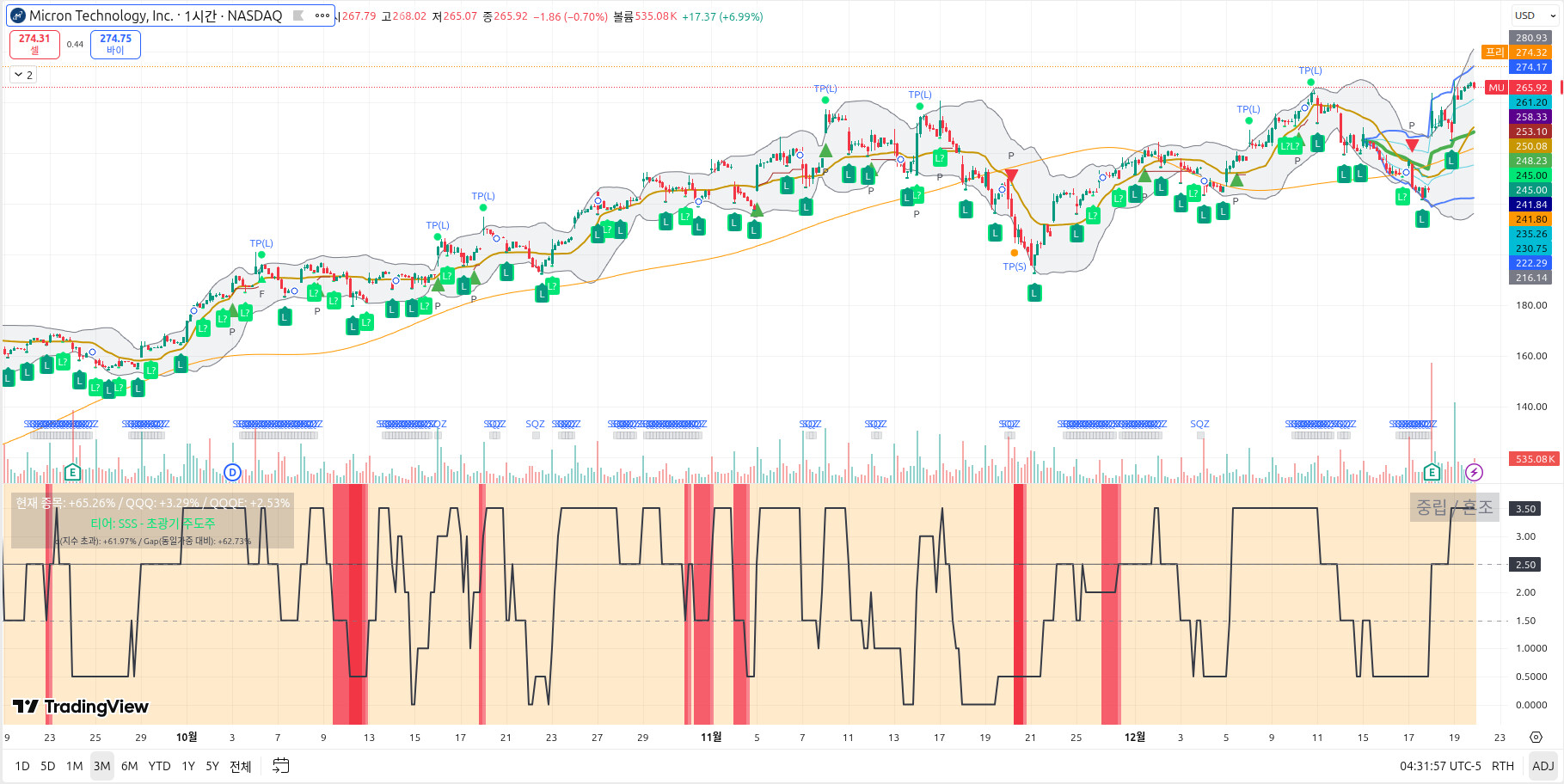Collapse the indicator legend showing 2
Screen dimensions: 1564x784
(x=23, y=75)
